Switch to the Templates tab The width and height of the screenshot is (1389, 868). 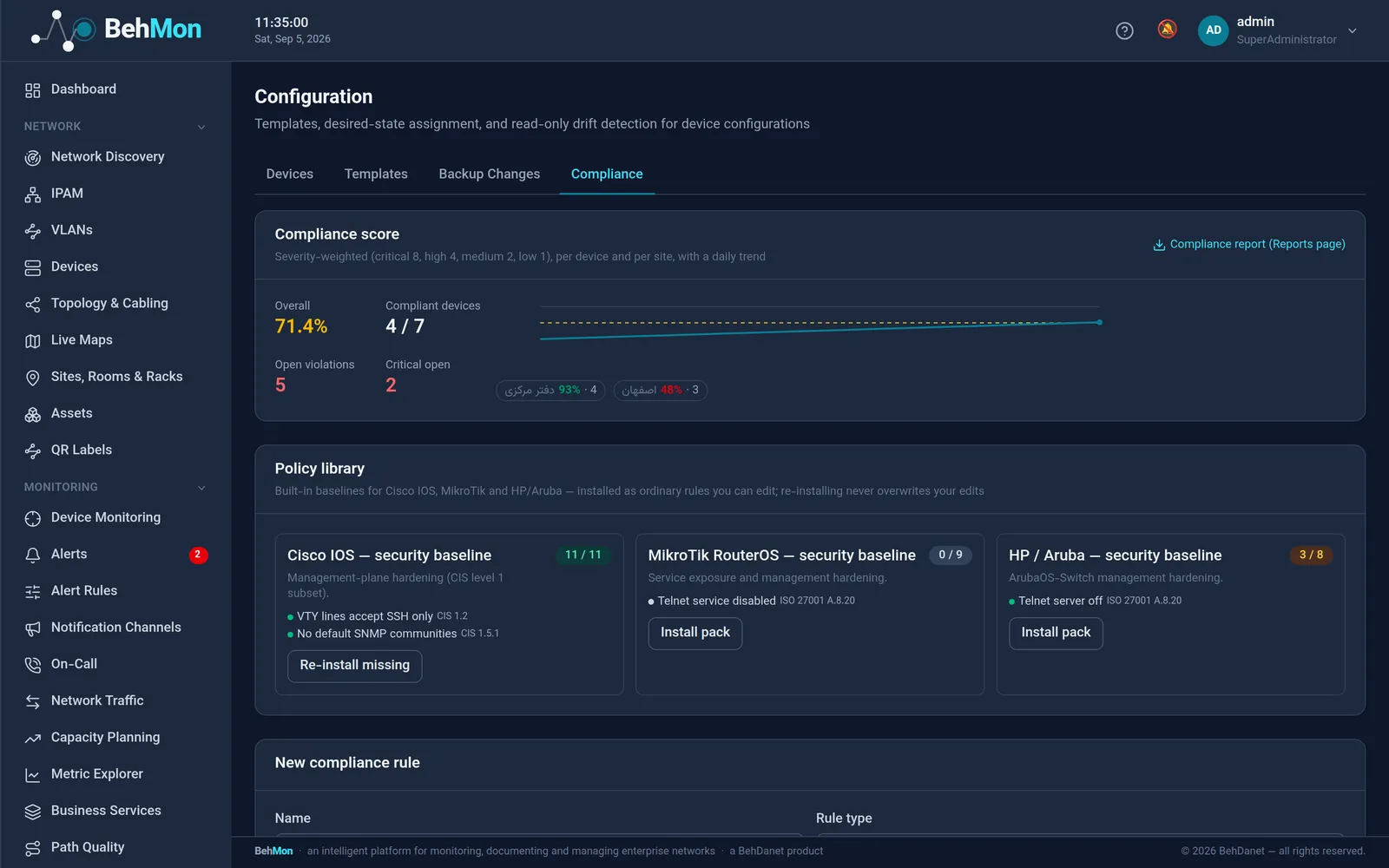pyautogui.click(x=376, y=174)
